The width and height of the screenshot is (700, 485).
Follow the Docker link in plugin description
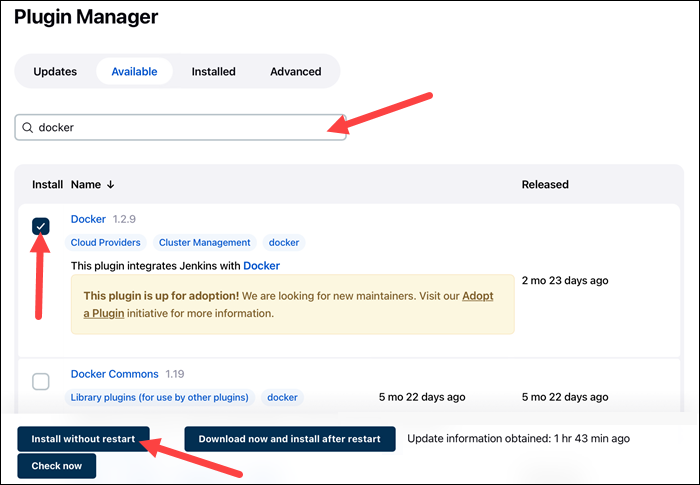click(262, 266)
